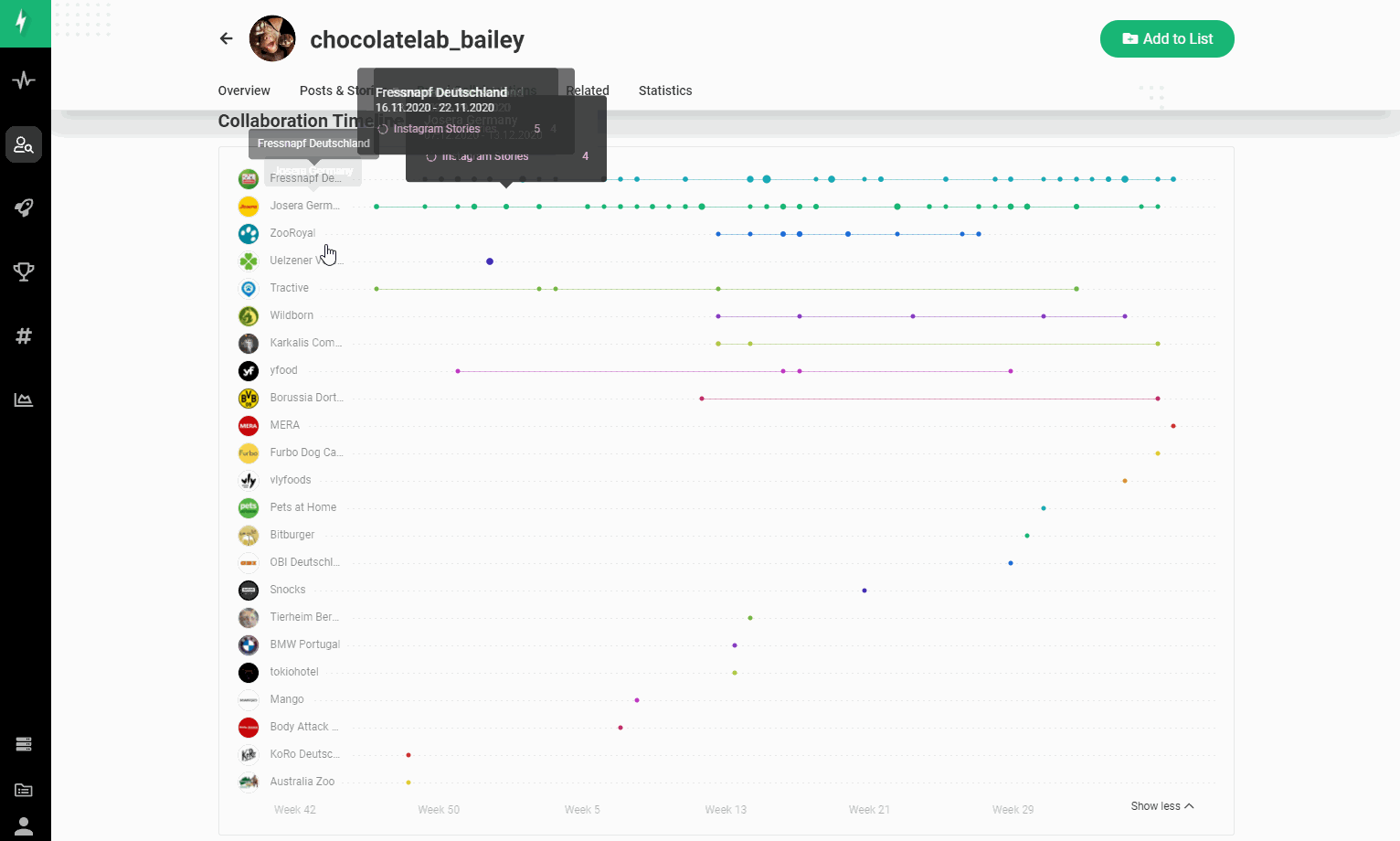The image size is (1400, 841).
Task: Open the trophy rankings icon
Action: (25, 271)
